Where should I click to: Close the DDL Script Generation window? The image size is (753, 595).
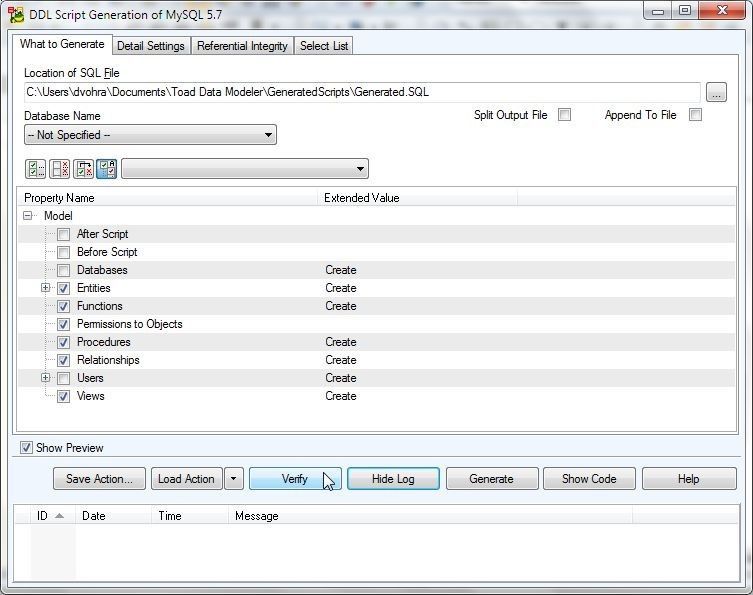(722, 11)
